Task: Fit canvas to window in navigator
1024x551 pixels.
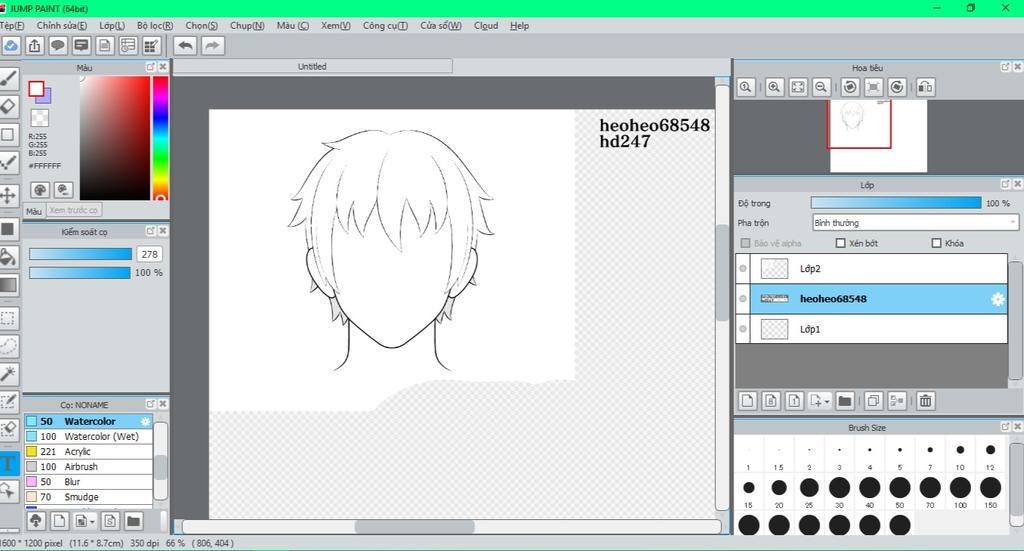Action: click(x=798, y=87)
